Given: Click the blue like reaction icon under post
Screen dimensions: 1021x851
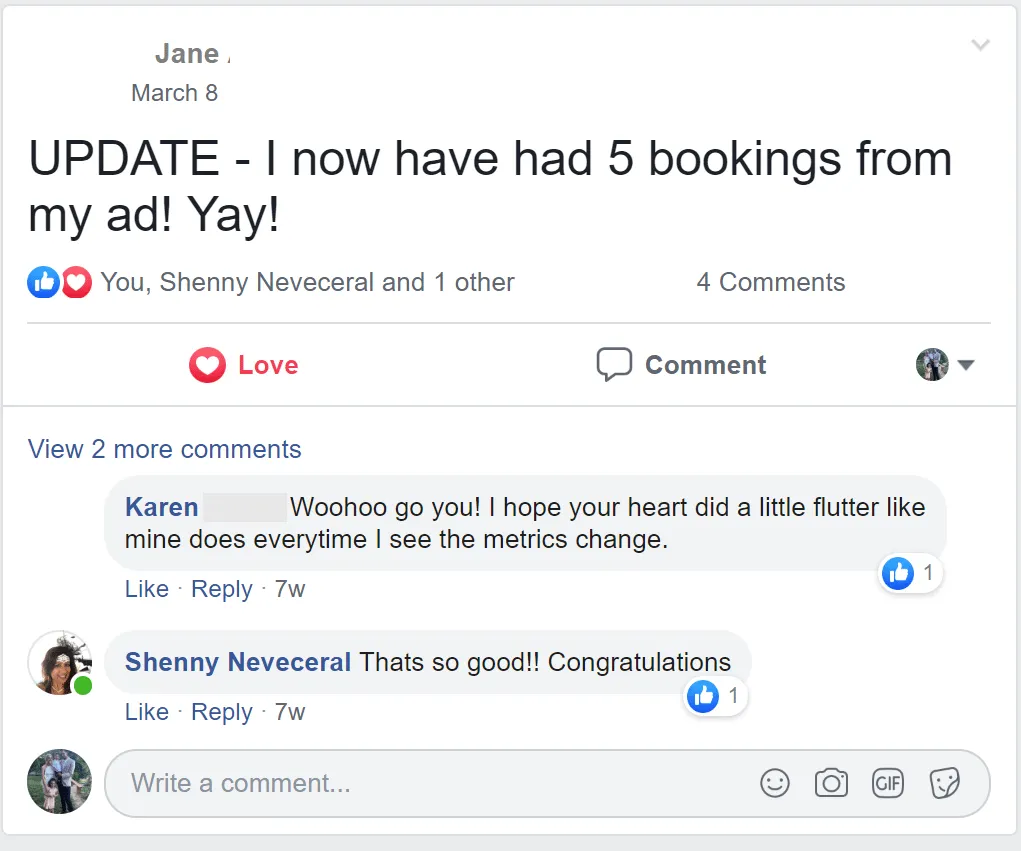Looking at the screenshot, I should pos(43,283).
